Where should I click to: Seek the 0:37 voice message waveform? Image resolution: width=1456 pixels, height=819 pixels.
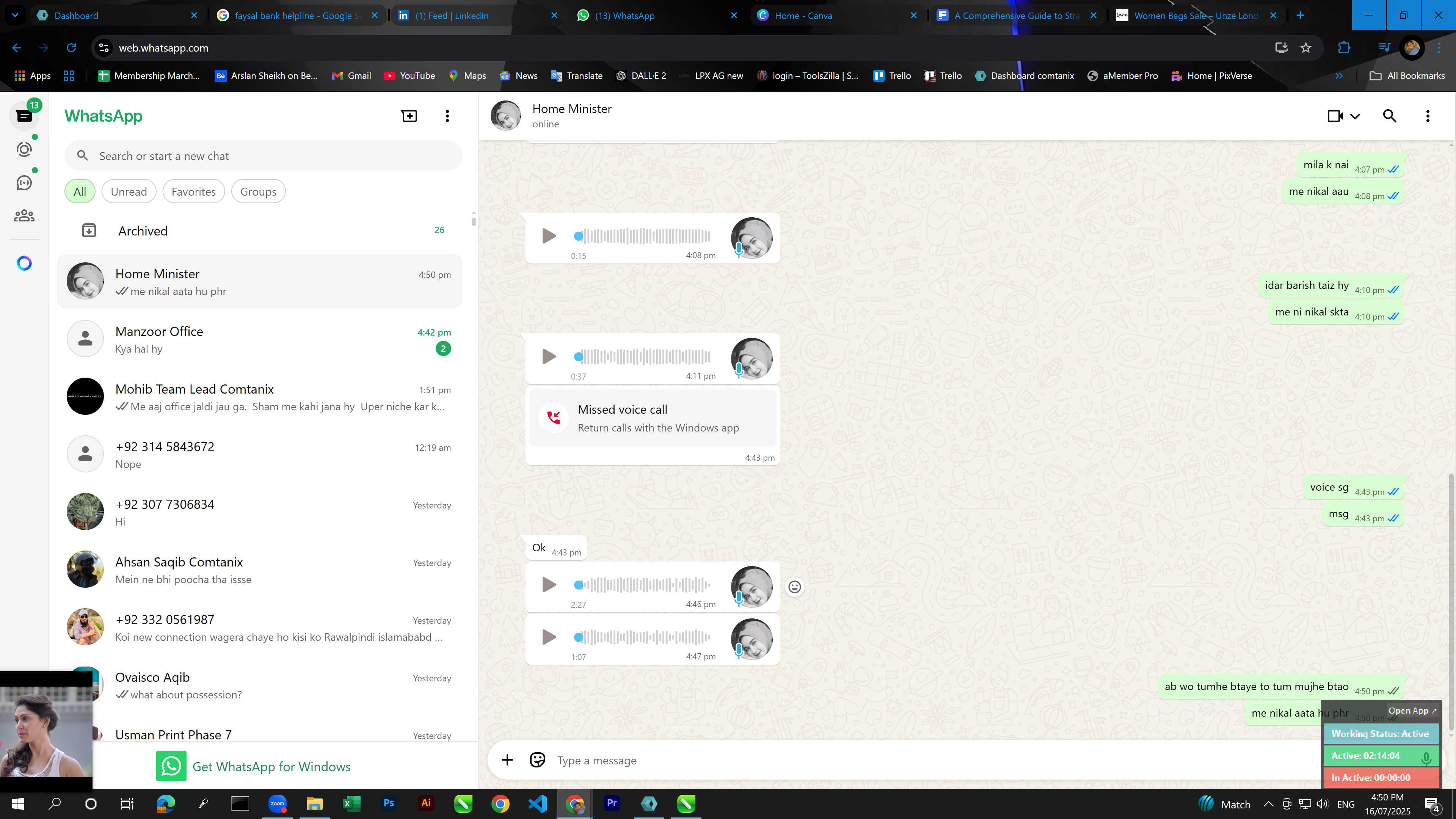[x=643, y=356]
